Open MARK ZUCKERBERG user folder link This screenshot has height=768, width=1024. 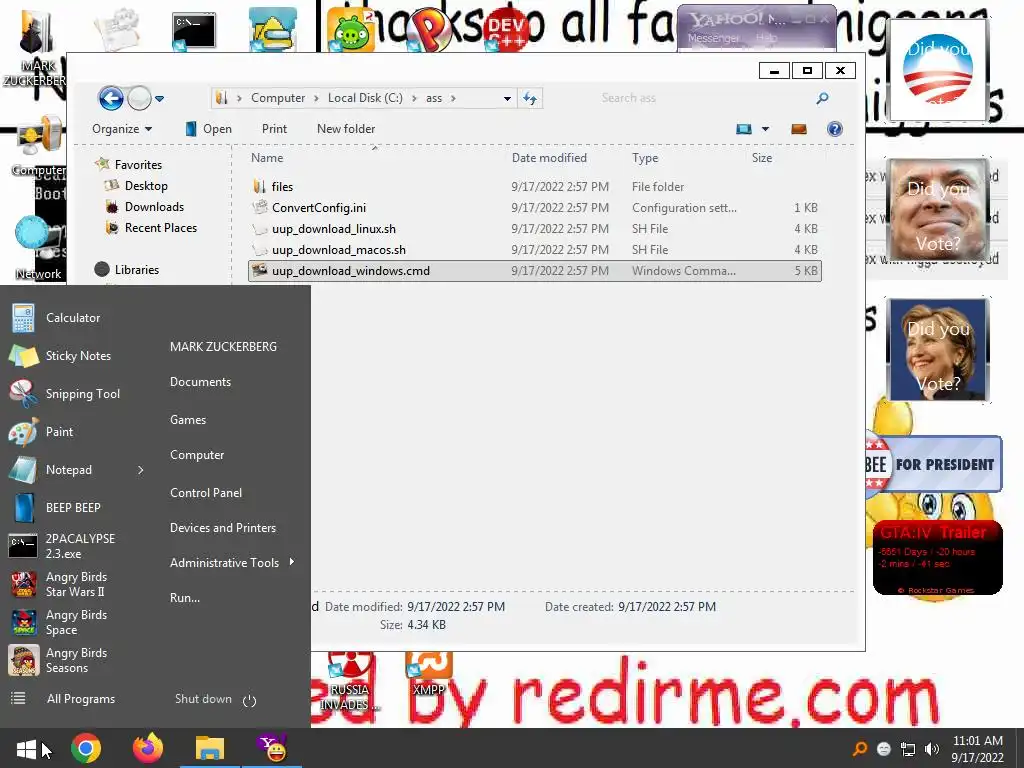[x=223, y=347]
